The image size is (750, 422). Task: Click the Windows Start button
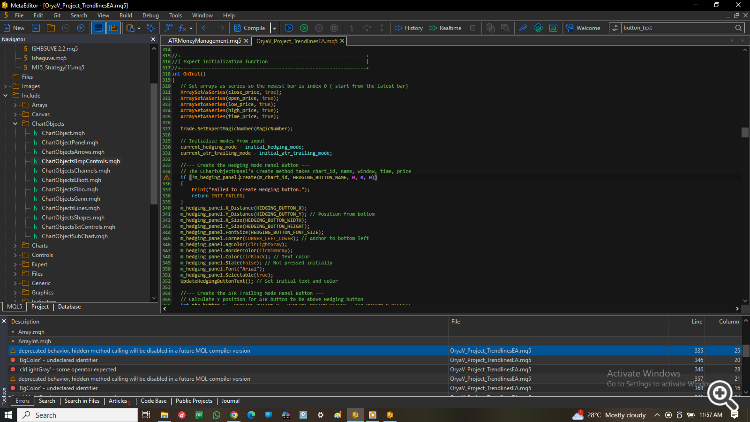coord(8,415)
